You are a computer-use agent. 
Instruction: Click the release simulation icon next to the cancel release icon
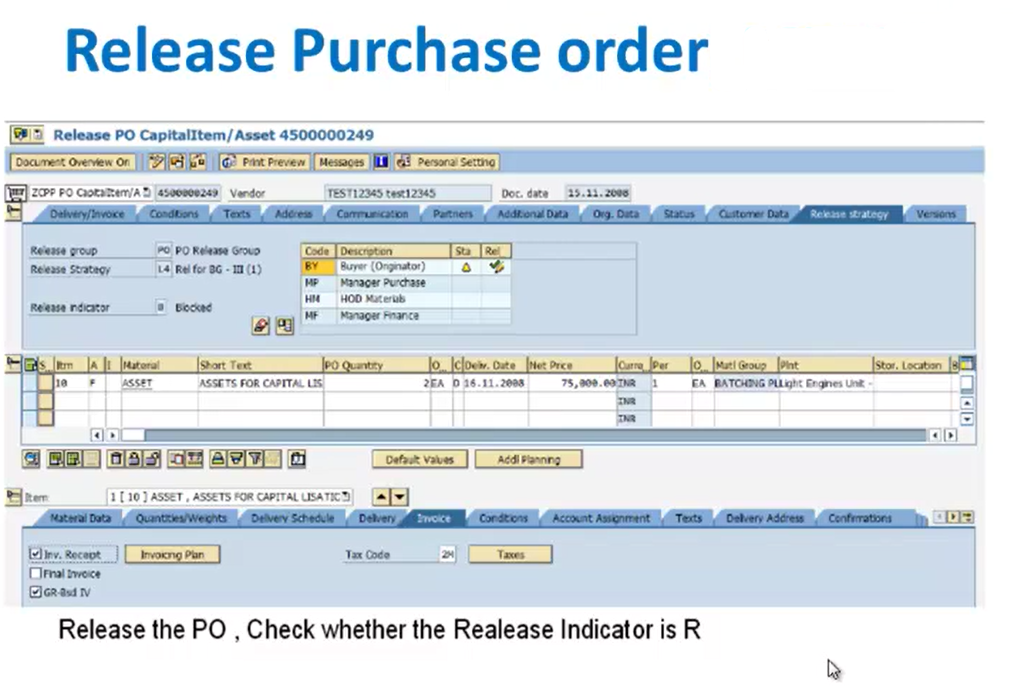pyautogui.click(x=284, y=326)
